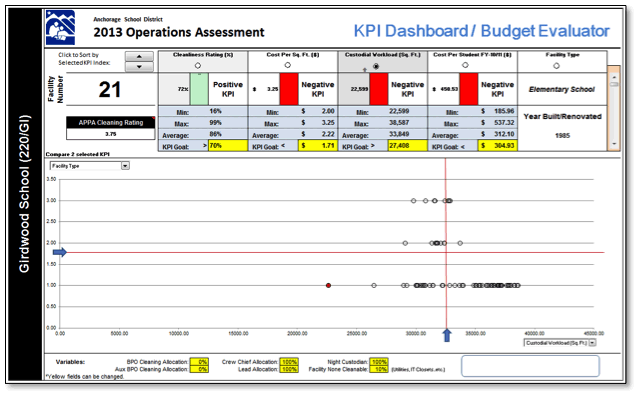
Task: Edit the Crew Chief Allocation 100% field
Action: 289,362
